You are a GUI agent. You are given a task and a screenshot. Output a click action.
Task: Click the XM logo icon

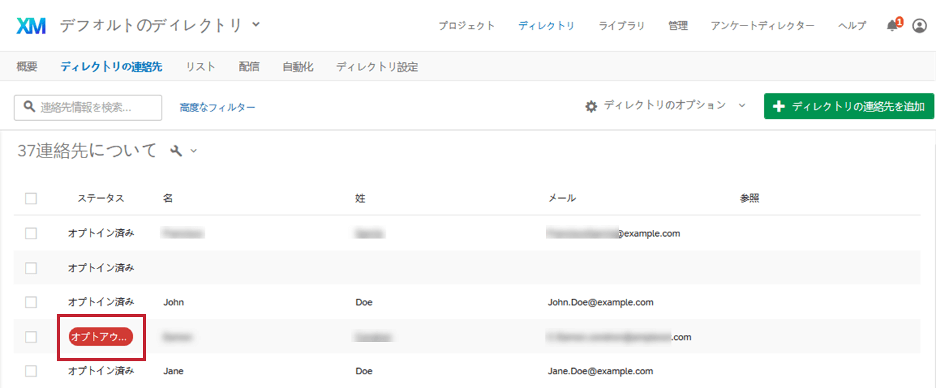coord(31,26)
